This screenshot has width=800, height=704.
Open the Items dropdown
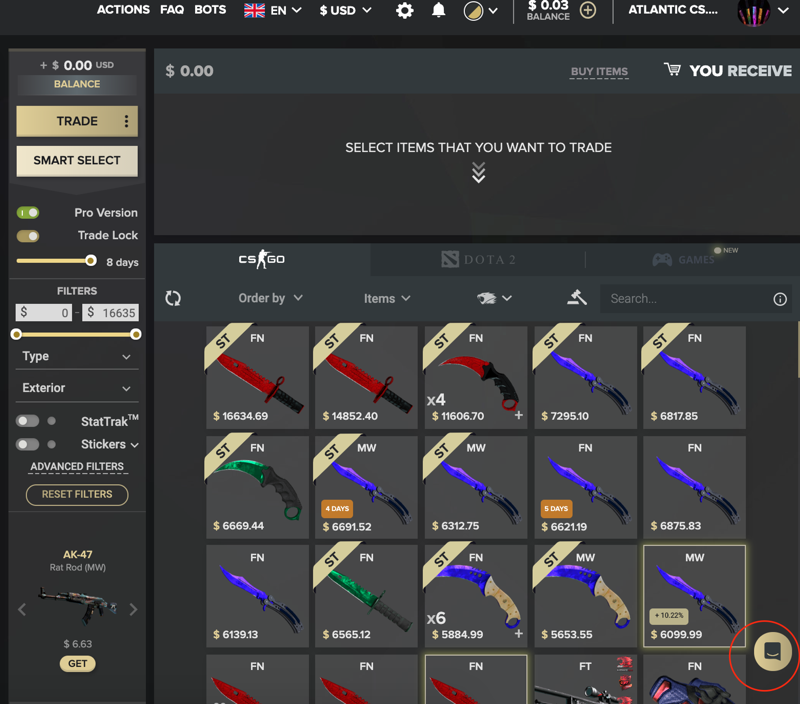coord(387,298)
